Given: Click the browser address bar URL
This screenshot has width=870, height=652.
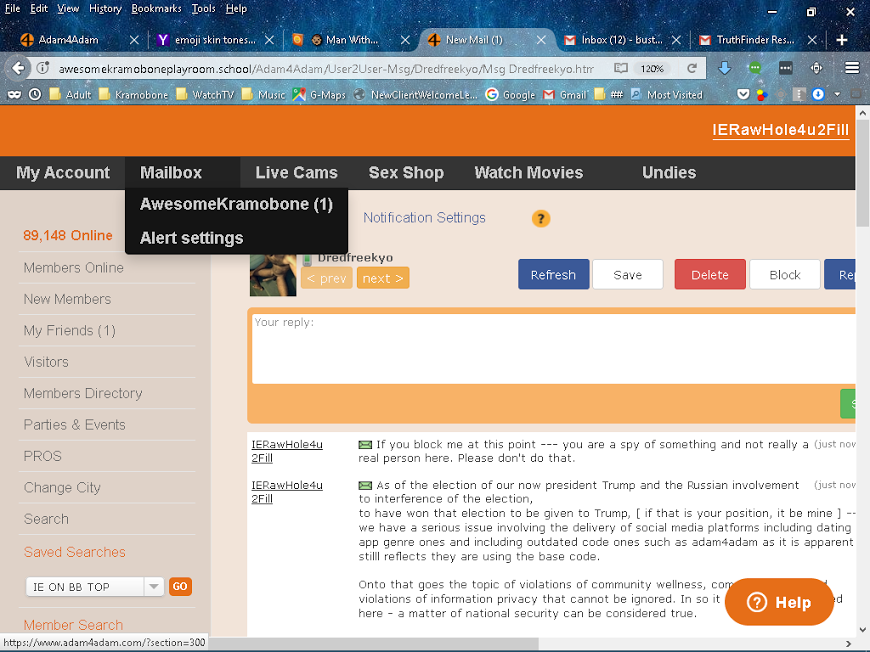Looking at the screenshot, I should point(326,69).
